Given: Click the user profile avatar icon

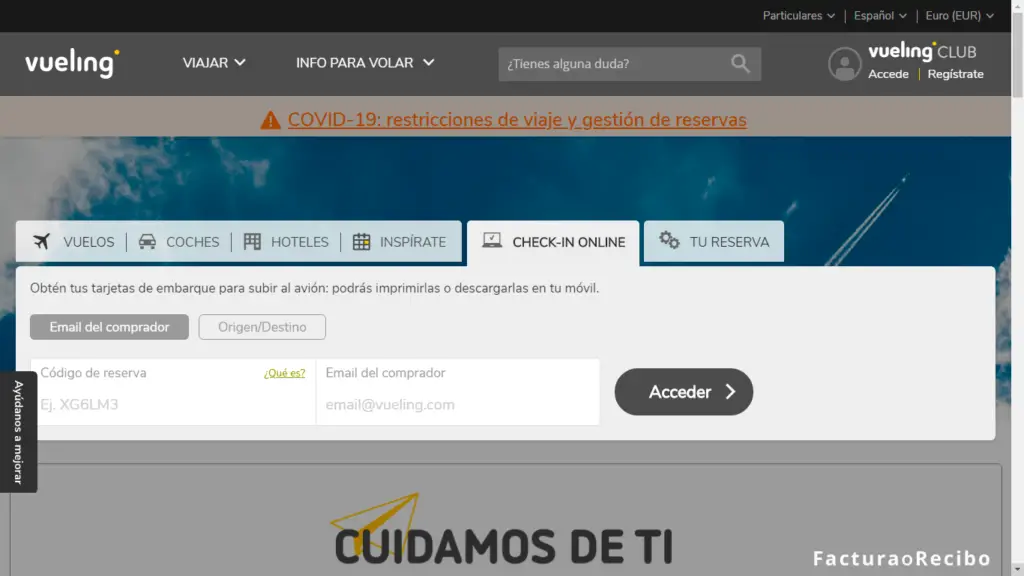Looking at the screenshot, I should click(844, 64).
